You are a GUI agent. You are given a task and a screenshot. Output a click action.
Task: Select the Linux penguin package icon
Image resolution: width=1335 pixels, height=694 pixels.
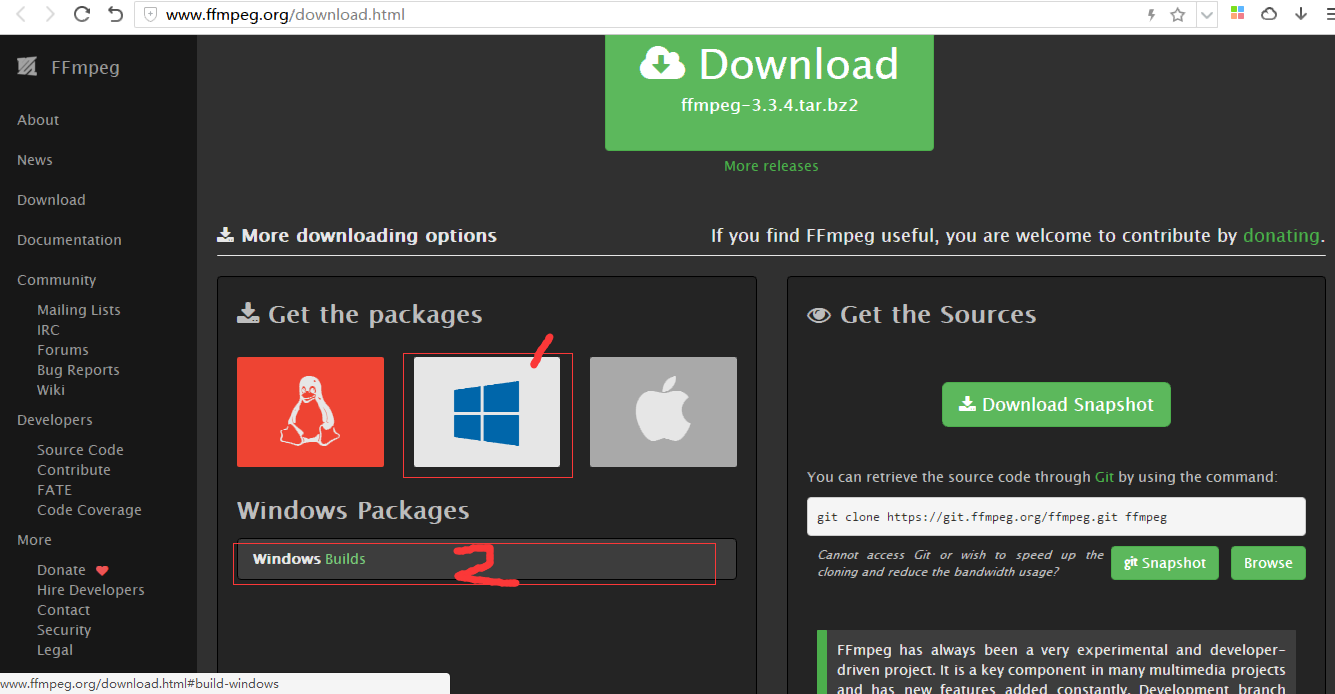point(310,412)
